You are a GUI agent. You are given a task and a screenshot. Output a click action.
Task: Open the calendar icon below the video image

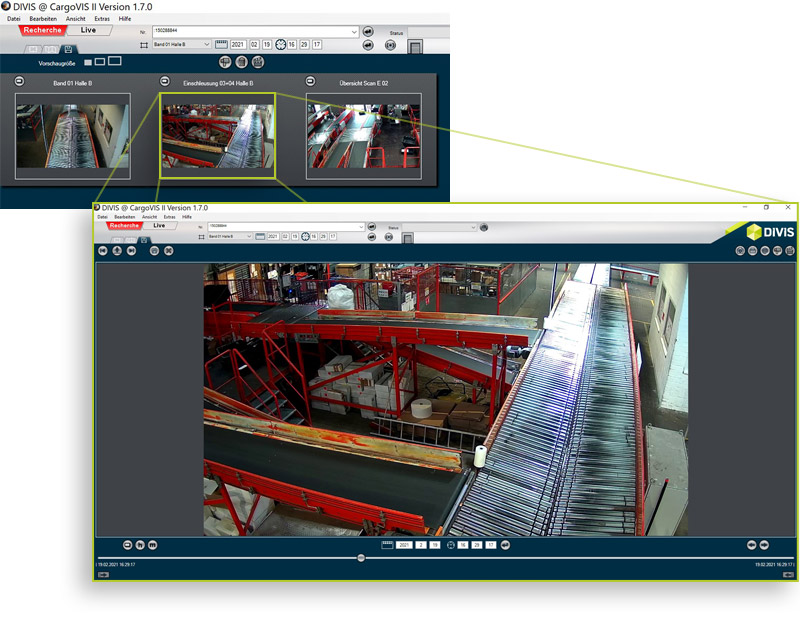[x=387, y=545]
